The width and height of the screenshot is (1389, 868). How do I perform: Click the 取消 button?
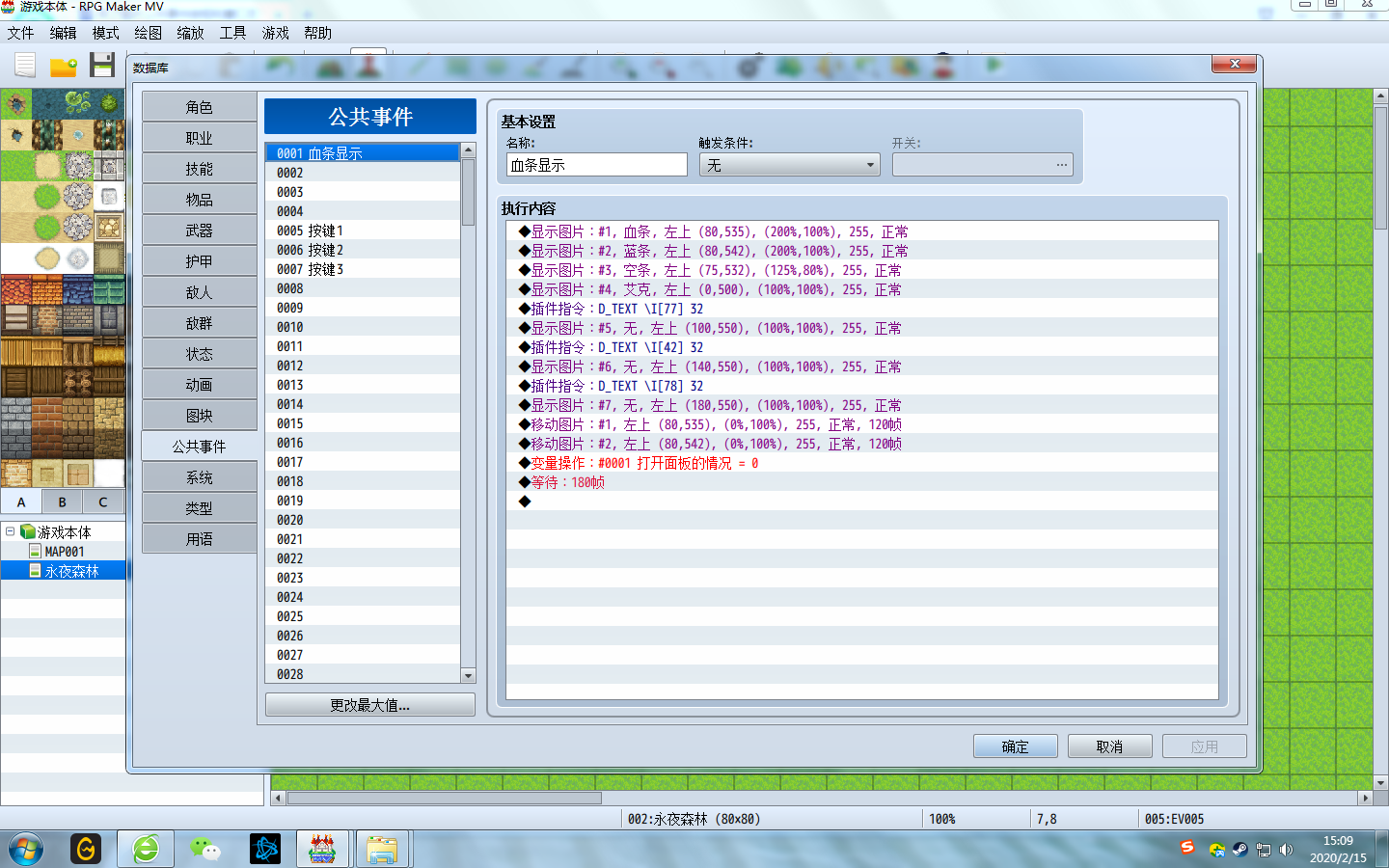(x=1110, y=746)
